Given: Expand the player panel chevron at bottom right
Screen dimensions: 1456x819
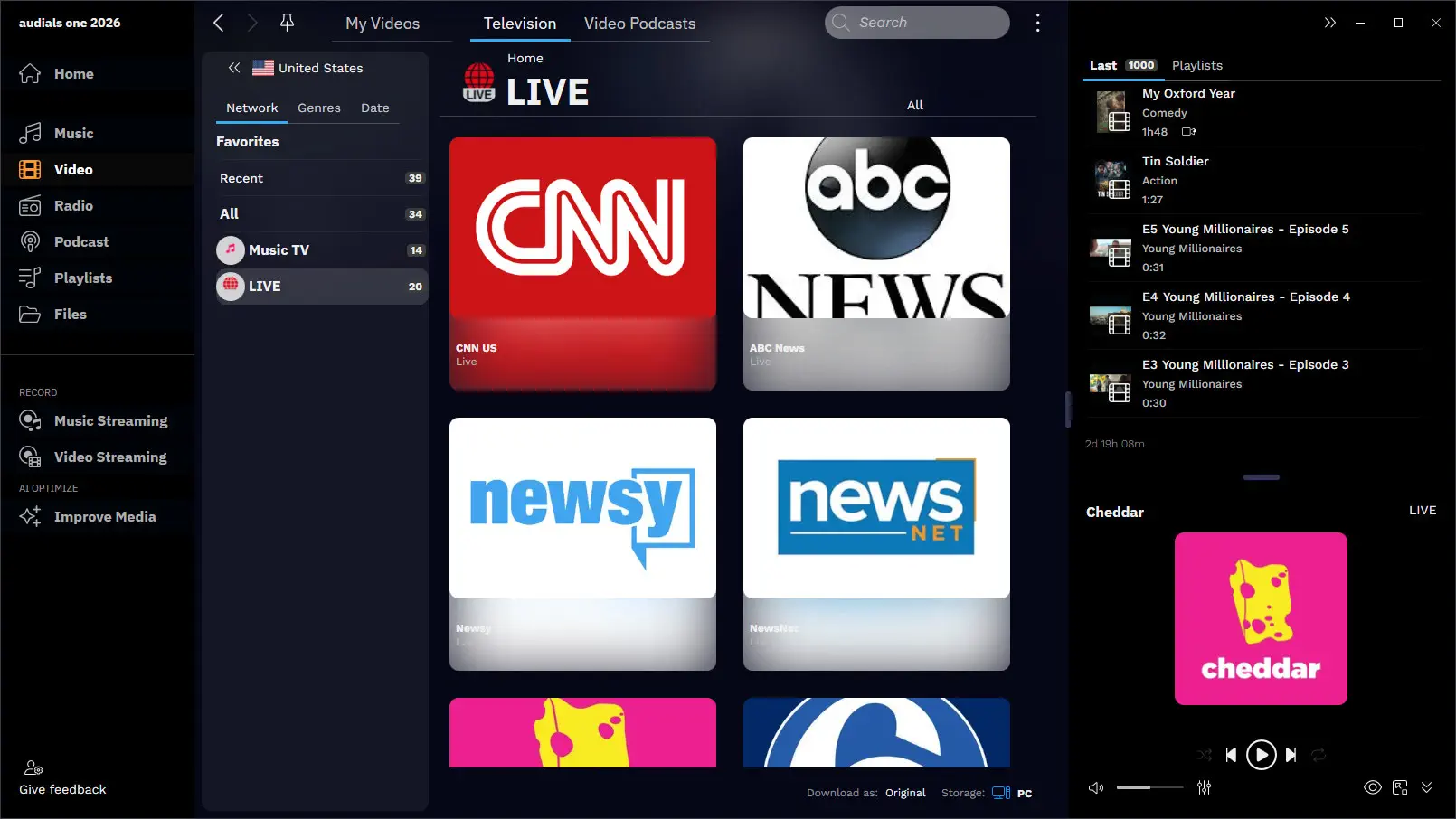Looking at the screenshot, I should pyautogui.click(x=1426, y=787).
